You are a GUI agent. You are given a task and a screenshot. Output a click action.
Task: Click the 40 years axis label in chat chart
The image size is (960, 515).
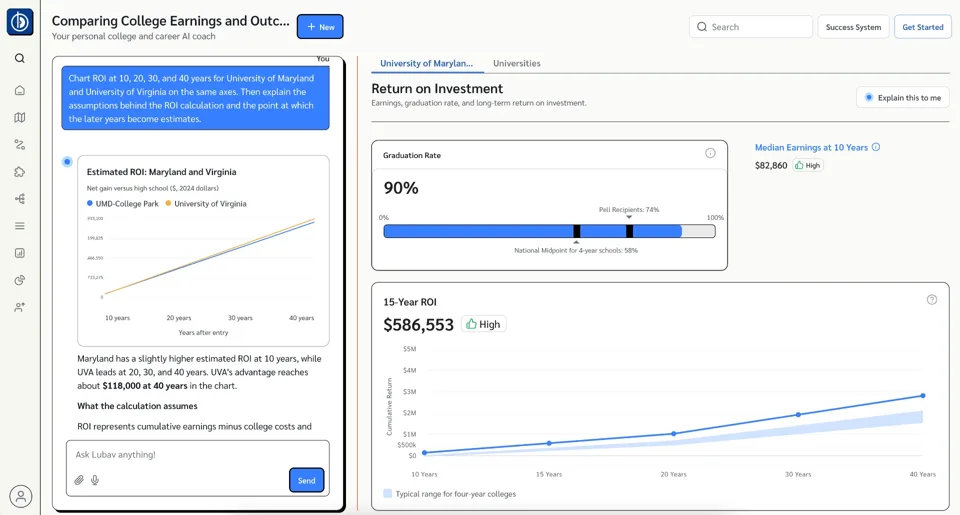click(x=301, y=318)
